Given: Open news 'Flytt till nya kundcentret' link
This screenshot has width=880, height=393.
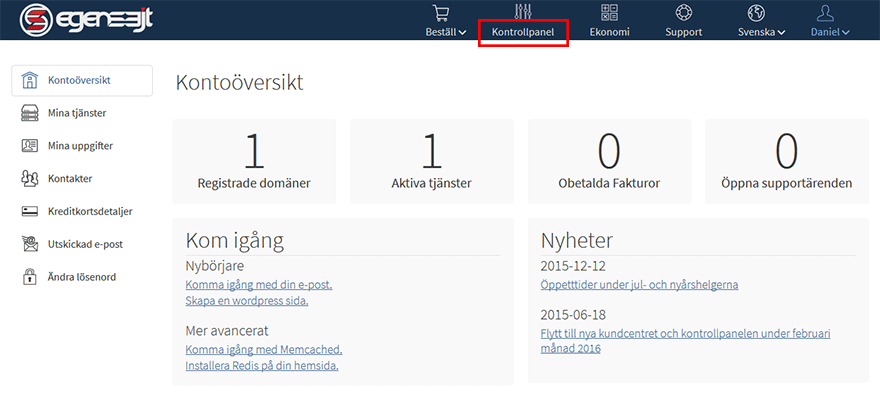Looking at the screenshot, I should [685, 341].
